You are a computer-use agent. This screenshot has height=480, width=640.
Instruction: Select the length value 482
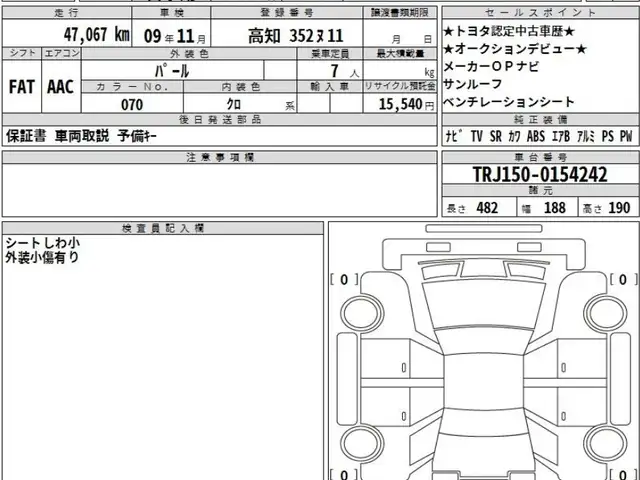pos(487,208)
